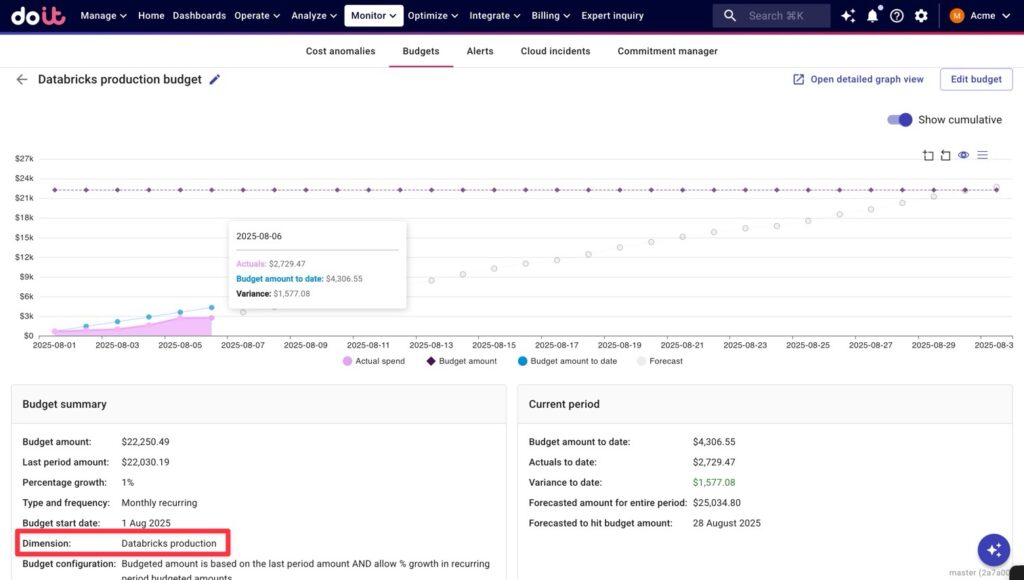
Task: Toggle the Budget amount to date legend series
Action: (x=567, y=361)
